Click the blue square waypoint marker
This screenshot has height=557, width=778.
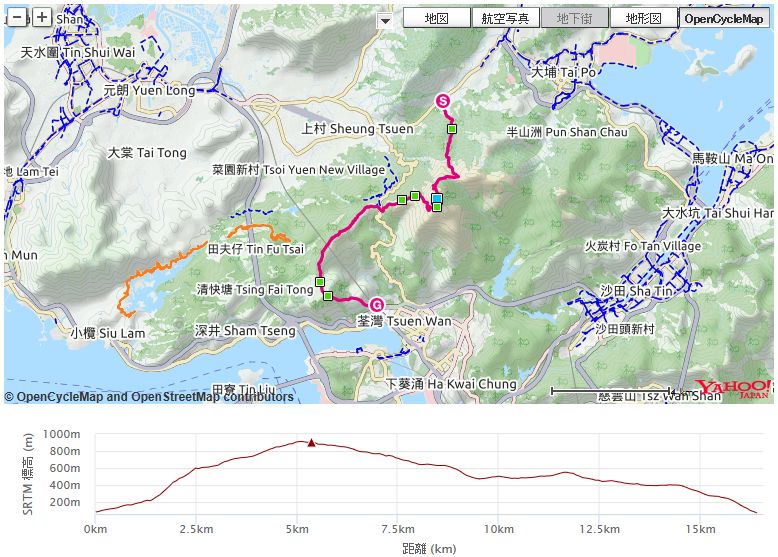click(x=437, y=198)
